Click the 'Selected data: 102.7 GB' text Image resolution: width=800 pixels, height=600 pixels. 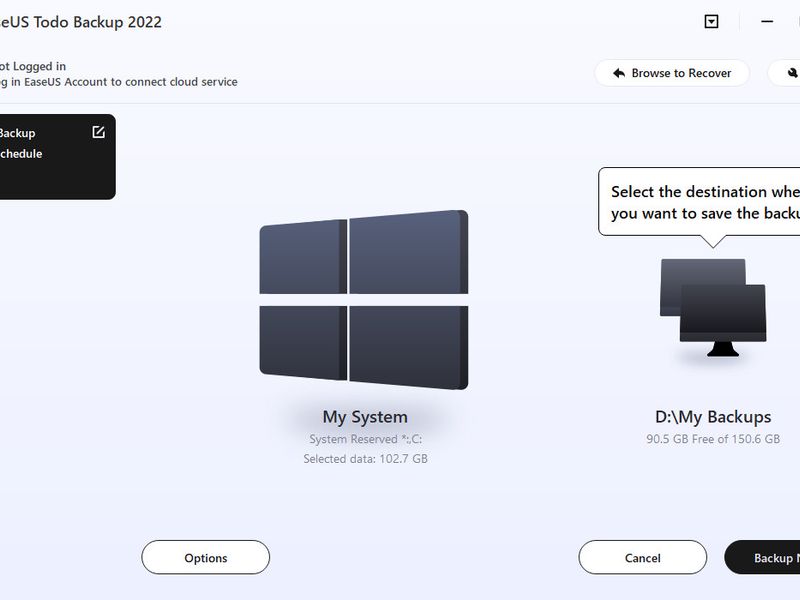pos(365,459)
